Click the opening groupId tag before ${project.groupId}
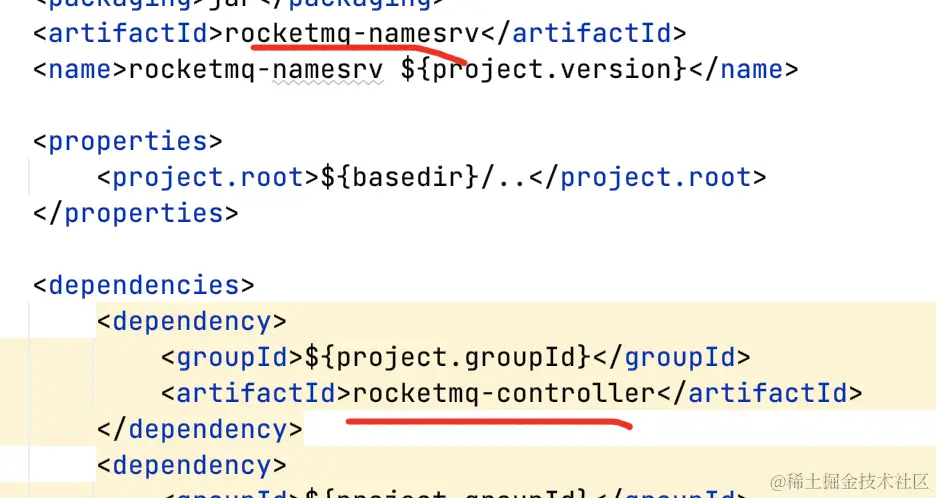 (x=232, y=358)
